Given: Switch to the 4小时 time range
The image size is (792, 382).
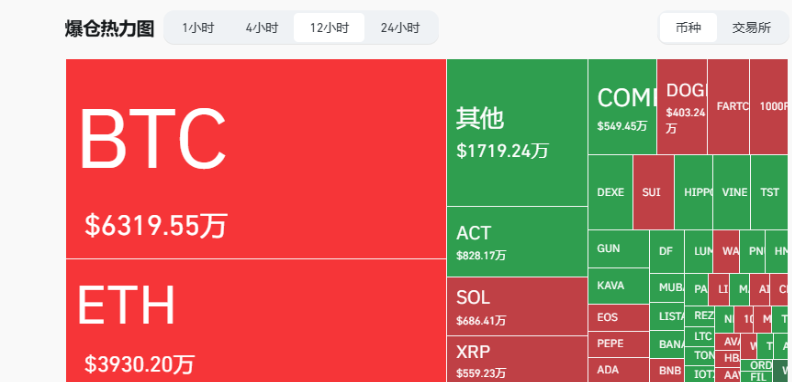Looking at the screenshot, I should pos(262,28).
